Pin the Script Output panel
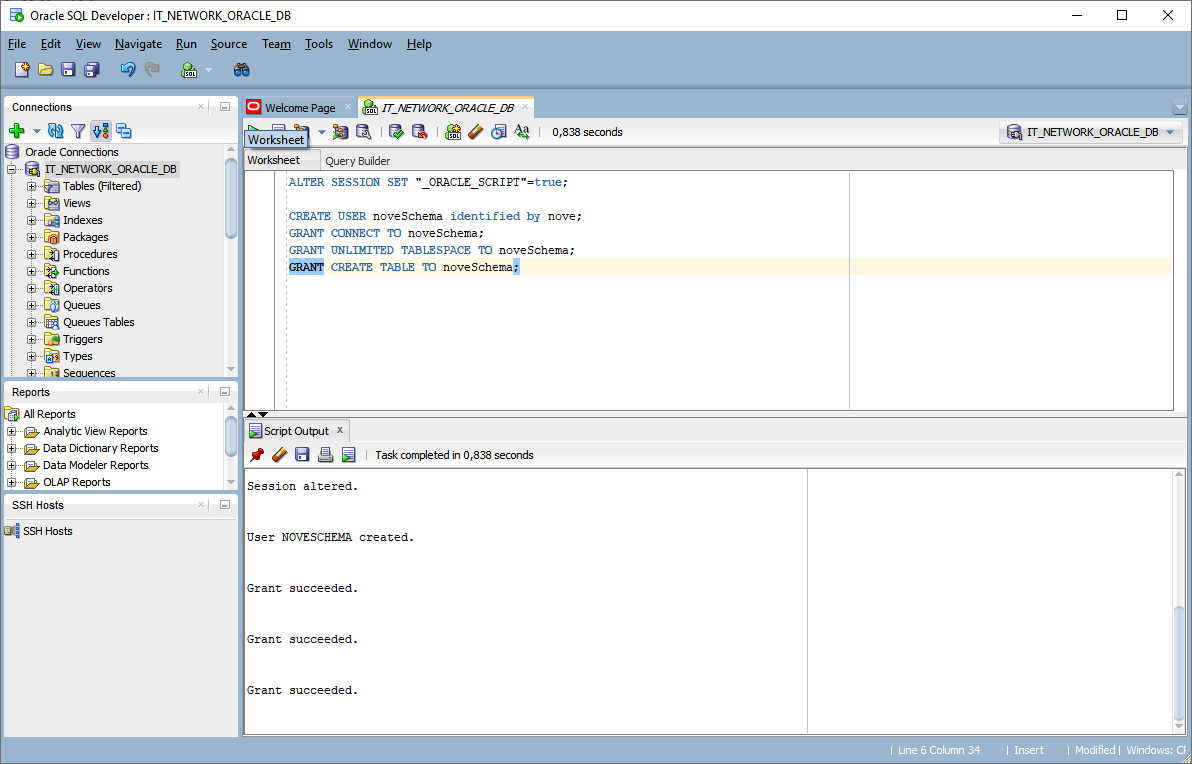 point(257,455)
